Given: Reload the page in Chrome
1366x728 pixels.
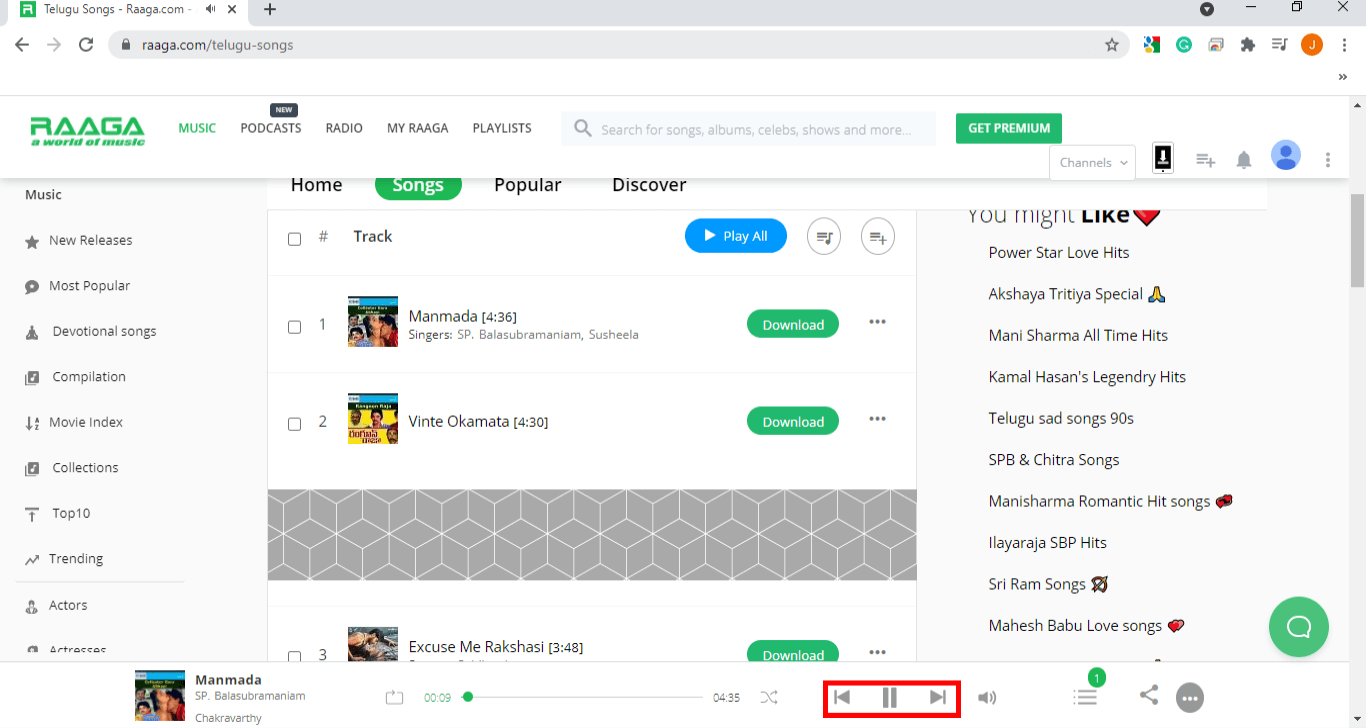Looking at the screenshot, I should [x=86, y=45].
